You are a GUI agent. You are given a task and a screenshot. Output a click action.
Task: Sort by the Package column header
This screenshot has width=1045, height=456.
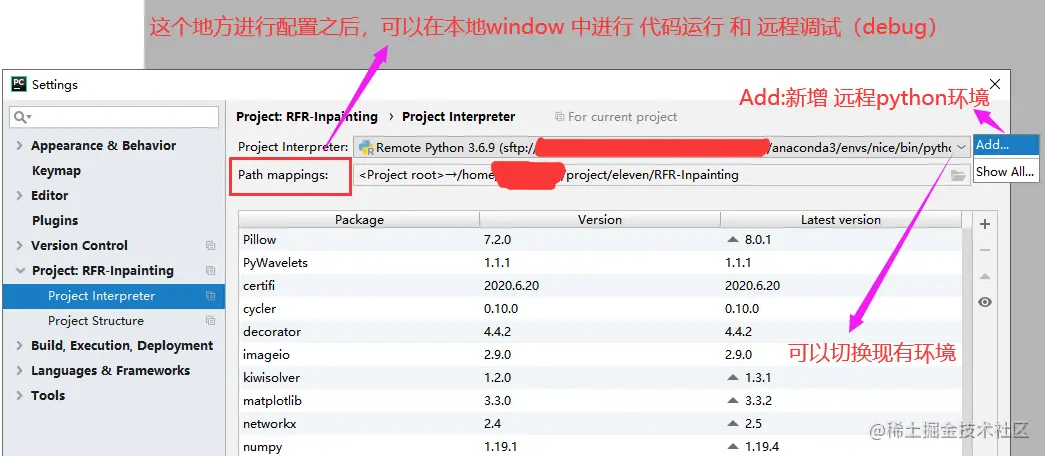point(359,219)
